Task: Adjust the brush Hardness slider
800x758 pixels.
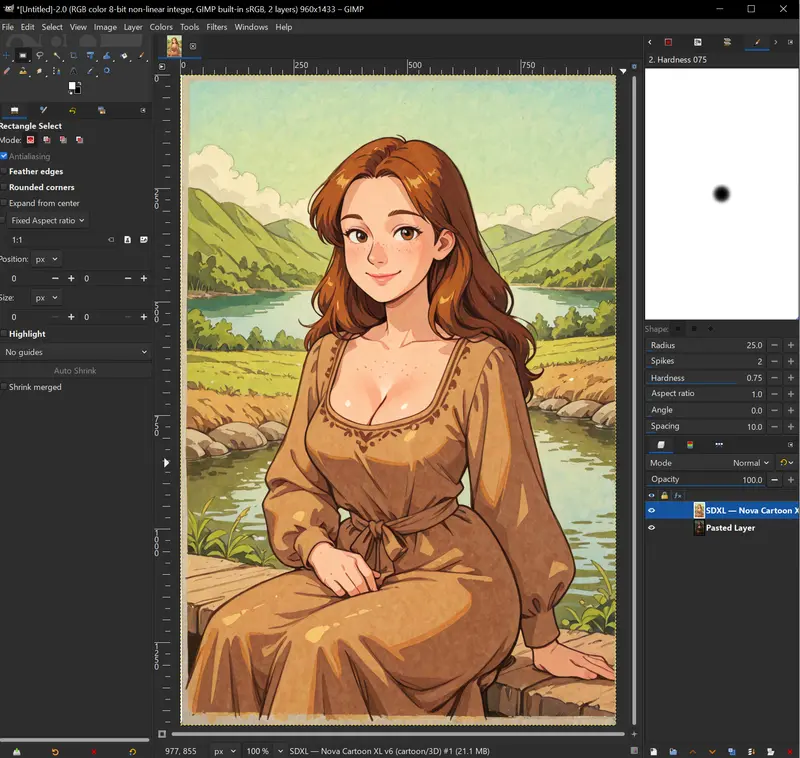Action: point(706,378)
